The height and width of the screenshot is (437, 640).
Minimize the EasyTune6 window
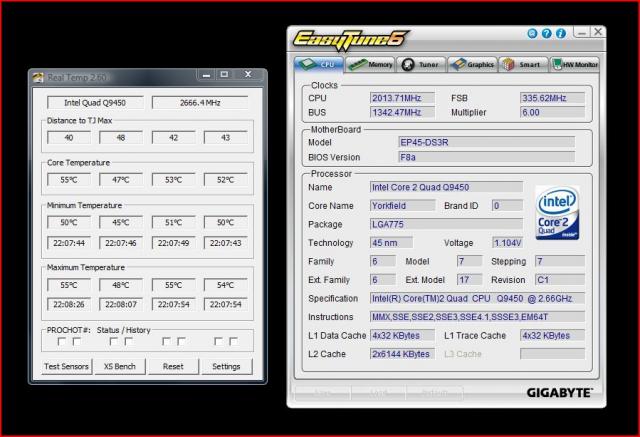pyautogui.click(x=582, y=32)
